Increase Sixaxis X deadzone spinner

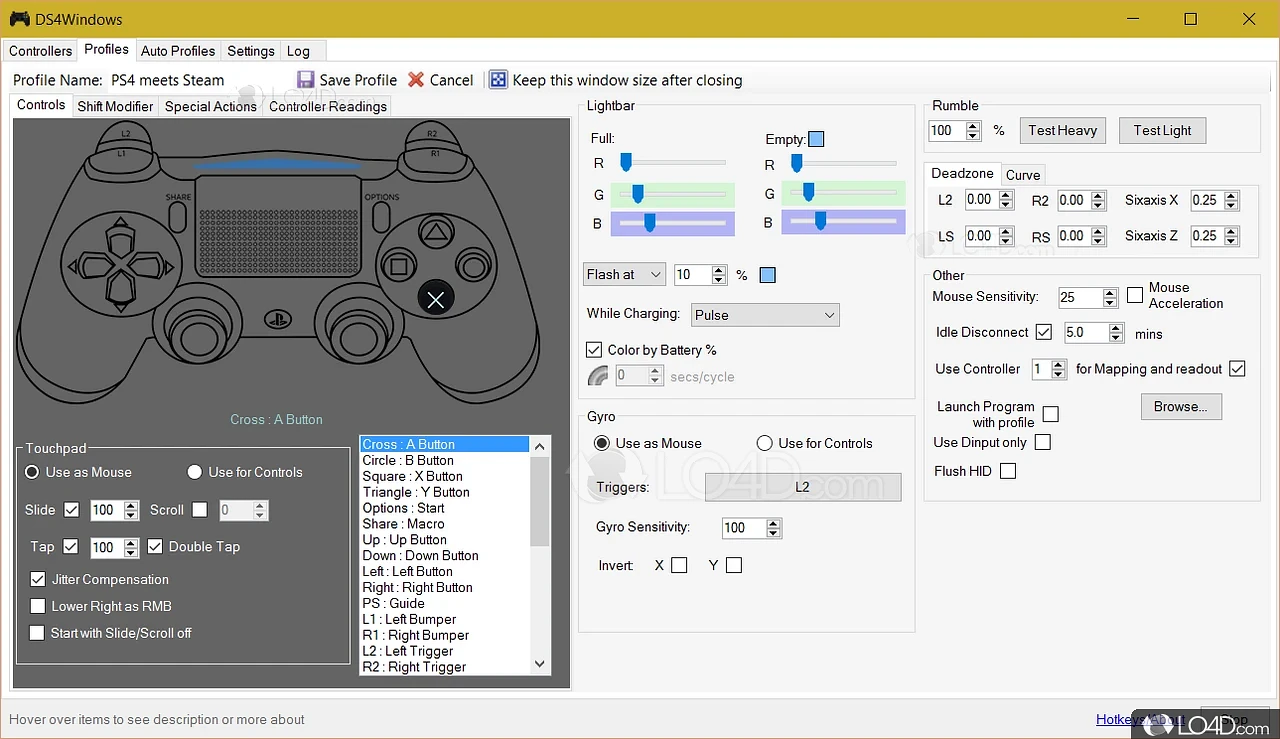coord(1231,196)
